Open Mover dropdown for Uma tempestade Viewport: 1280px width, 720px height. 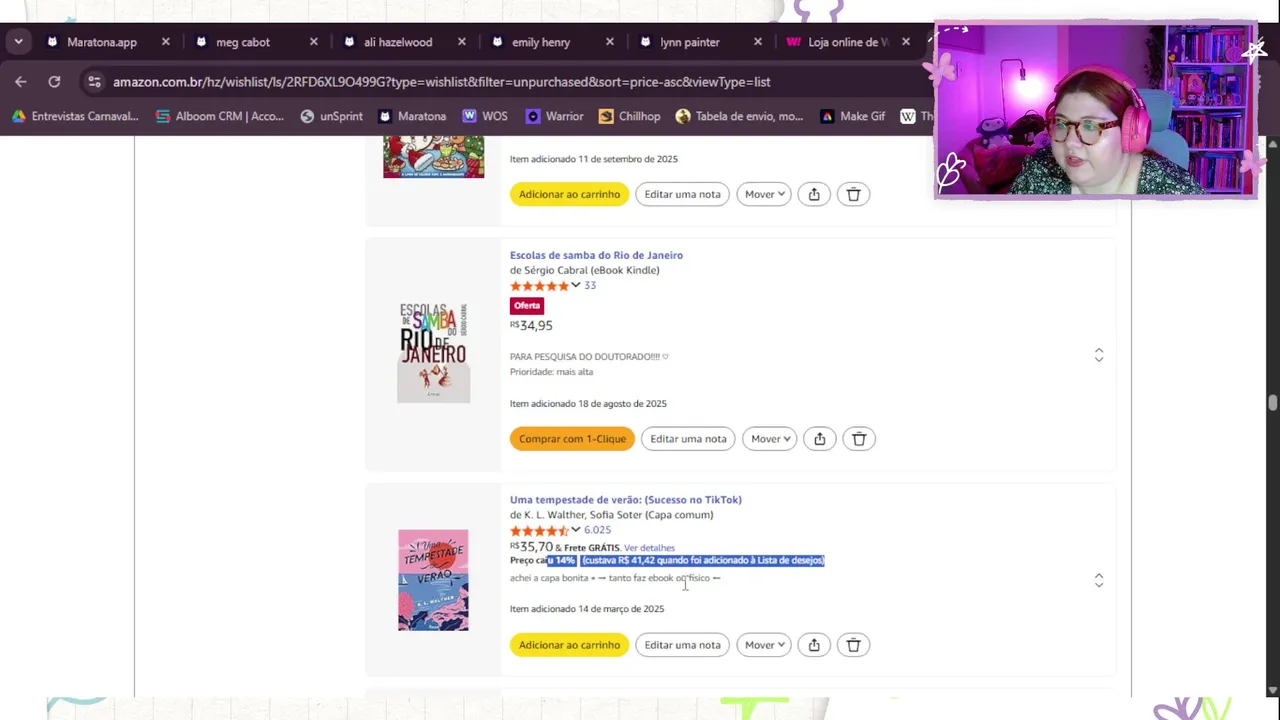click(764, 645)
